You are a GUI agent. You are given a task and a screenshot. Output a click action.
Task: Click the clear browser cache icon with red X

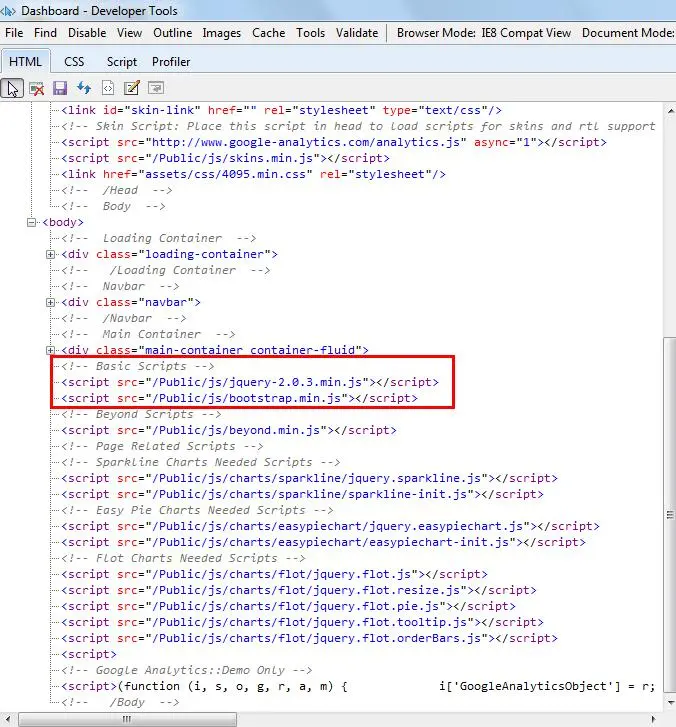tap(37, 88)
